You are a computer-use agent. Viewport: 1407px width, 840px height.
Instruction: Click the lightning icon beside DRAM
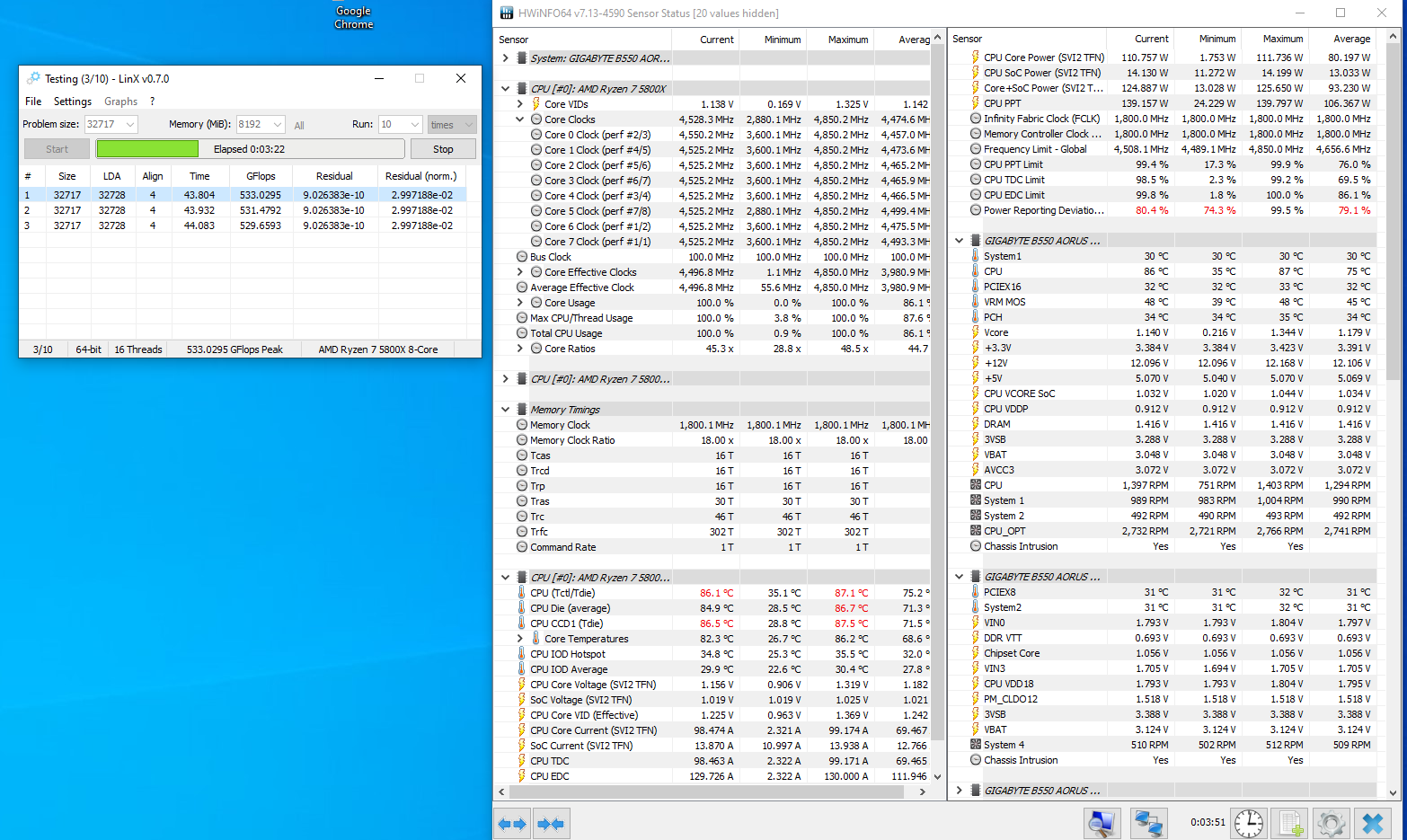click(x=975, y=424)
